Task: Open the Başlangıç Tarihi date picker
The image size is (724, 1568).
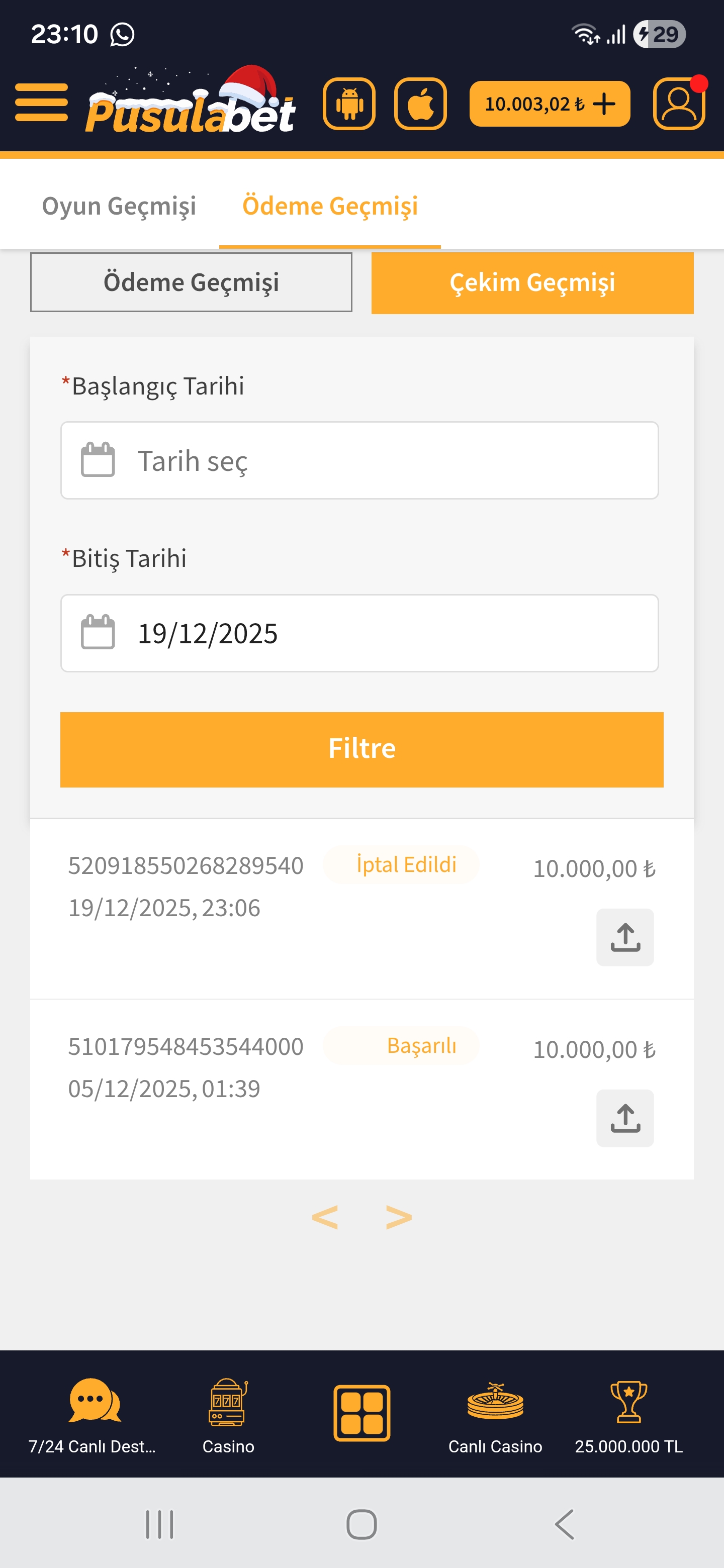Action: click(x=359, y=460)
